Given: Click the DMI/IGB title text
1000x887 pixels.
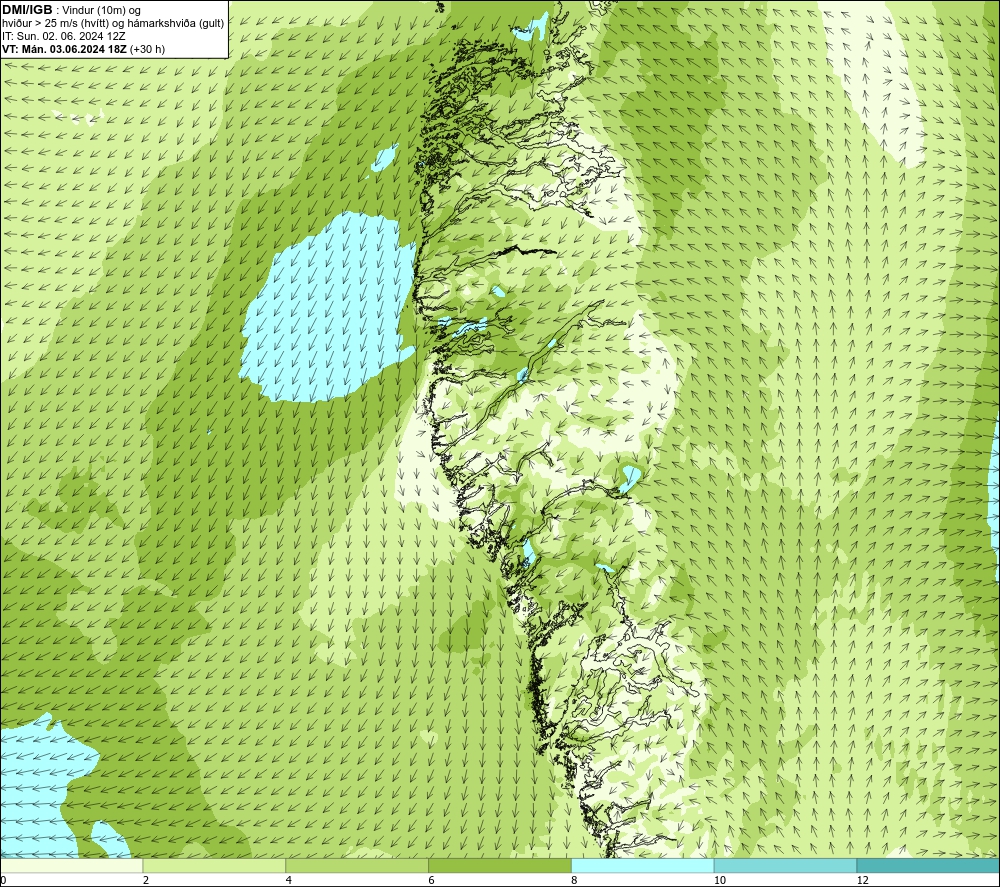Looking at the screenshot, I should (x=27, y=10).
